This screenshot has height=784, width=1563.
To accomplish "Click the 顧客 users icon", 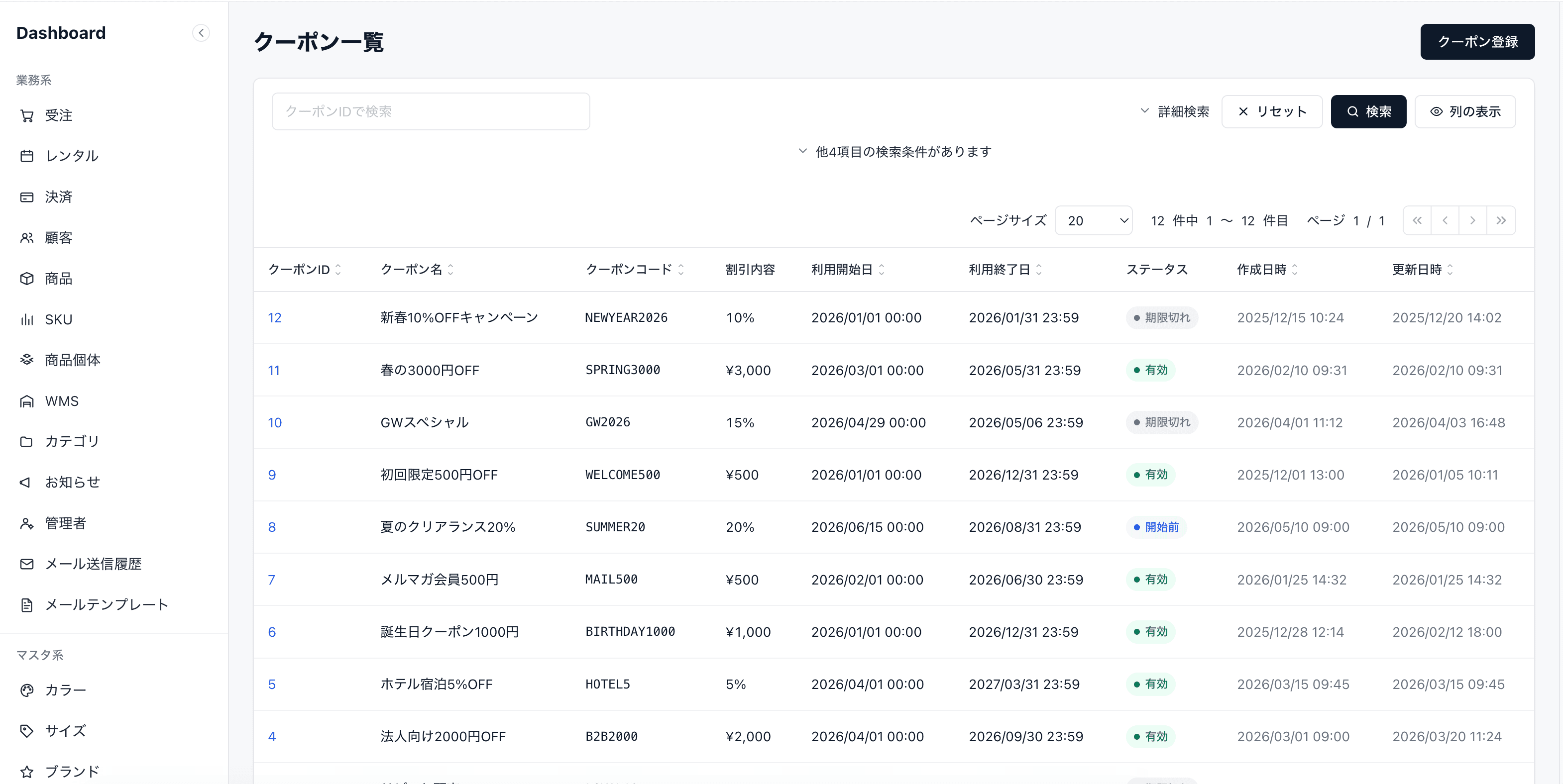I will (x=27, y=238).
